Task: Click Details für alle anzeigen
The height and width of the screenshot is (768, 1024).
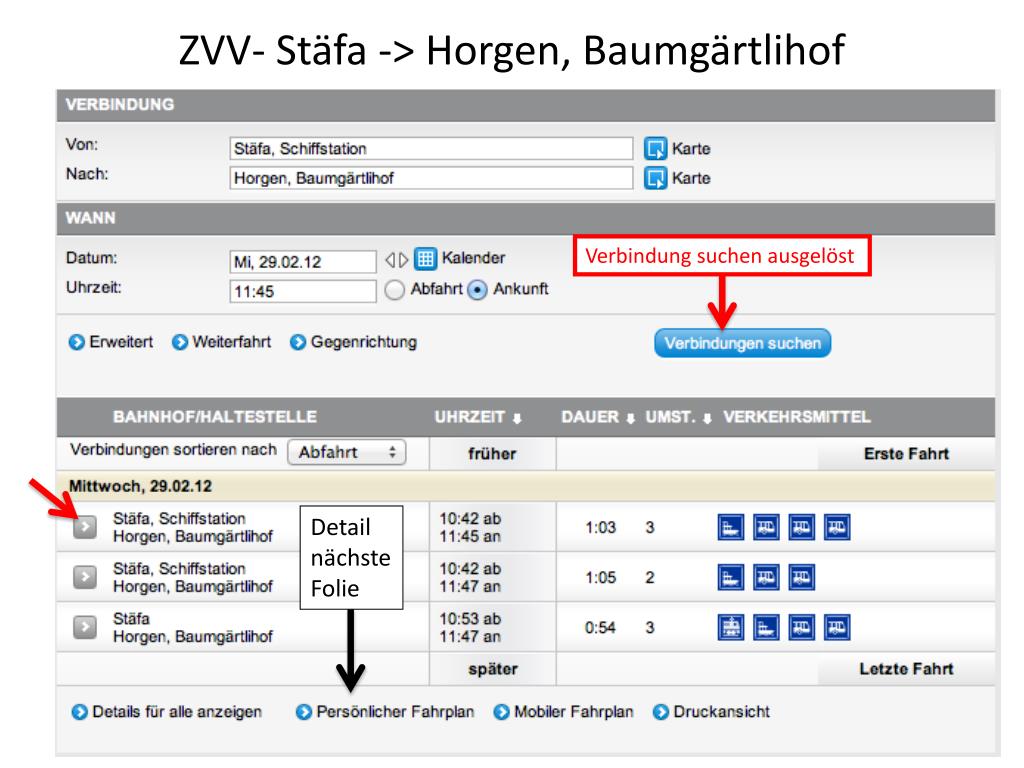Action: 167,711
